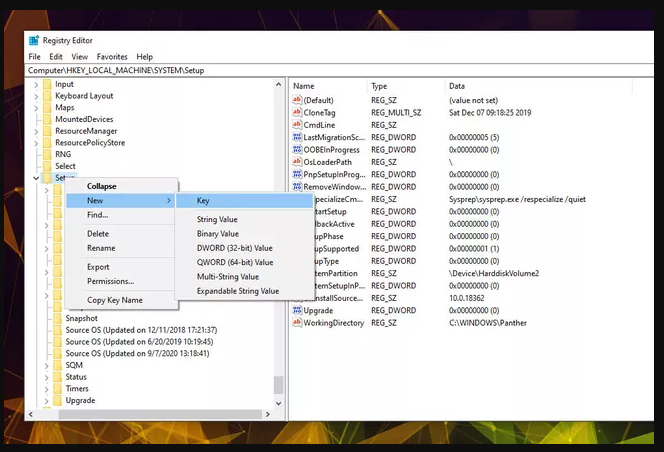Viewport: 664px width, 452px height.
Task: Click the Keyboard Layout folder icon
Action: [x=47, y=96]
